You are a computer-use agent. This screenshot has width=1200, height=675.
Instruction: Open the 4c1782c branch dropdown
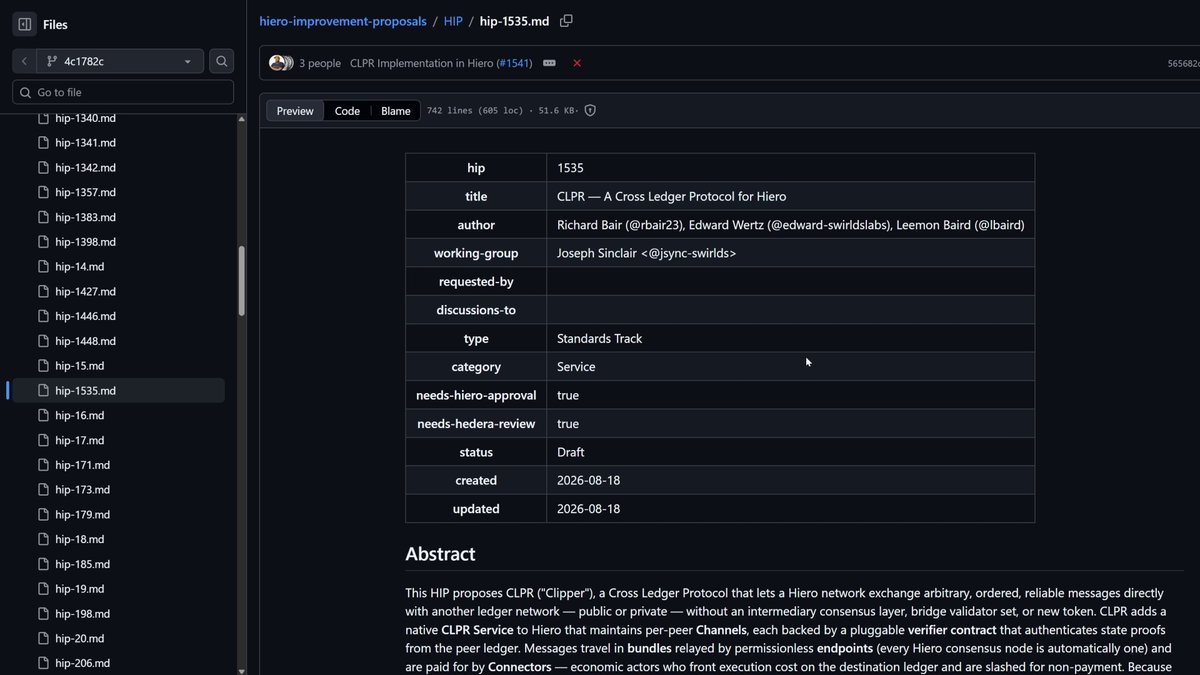120,61
